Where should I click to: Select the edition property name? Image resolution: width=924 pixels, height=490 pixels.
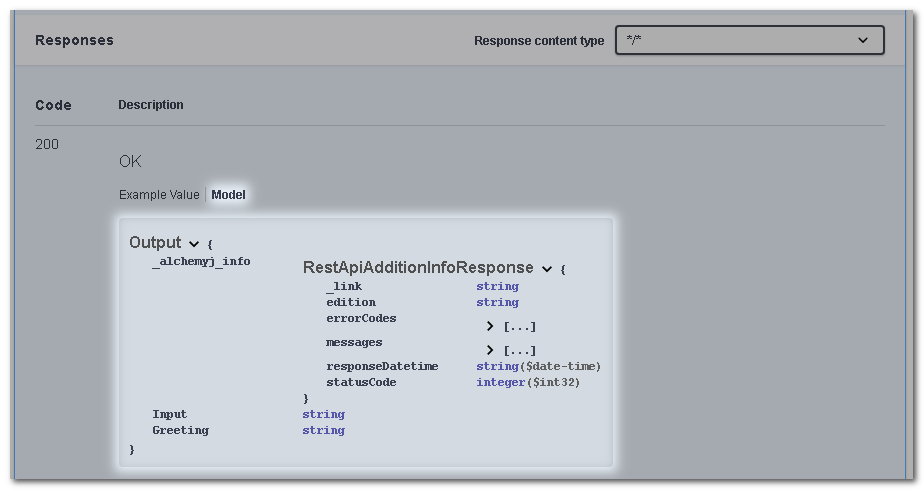(x=350, y=302)
